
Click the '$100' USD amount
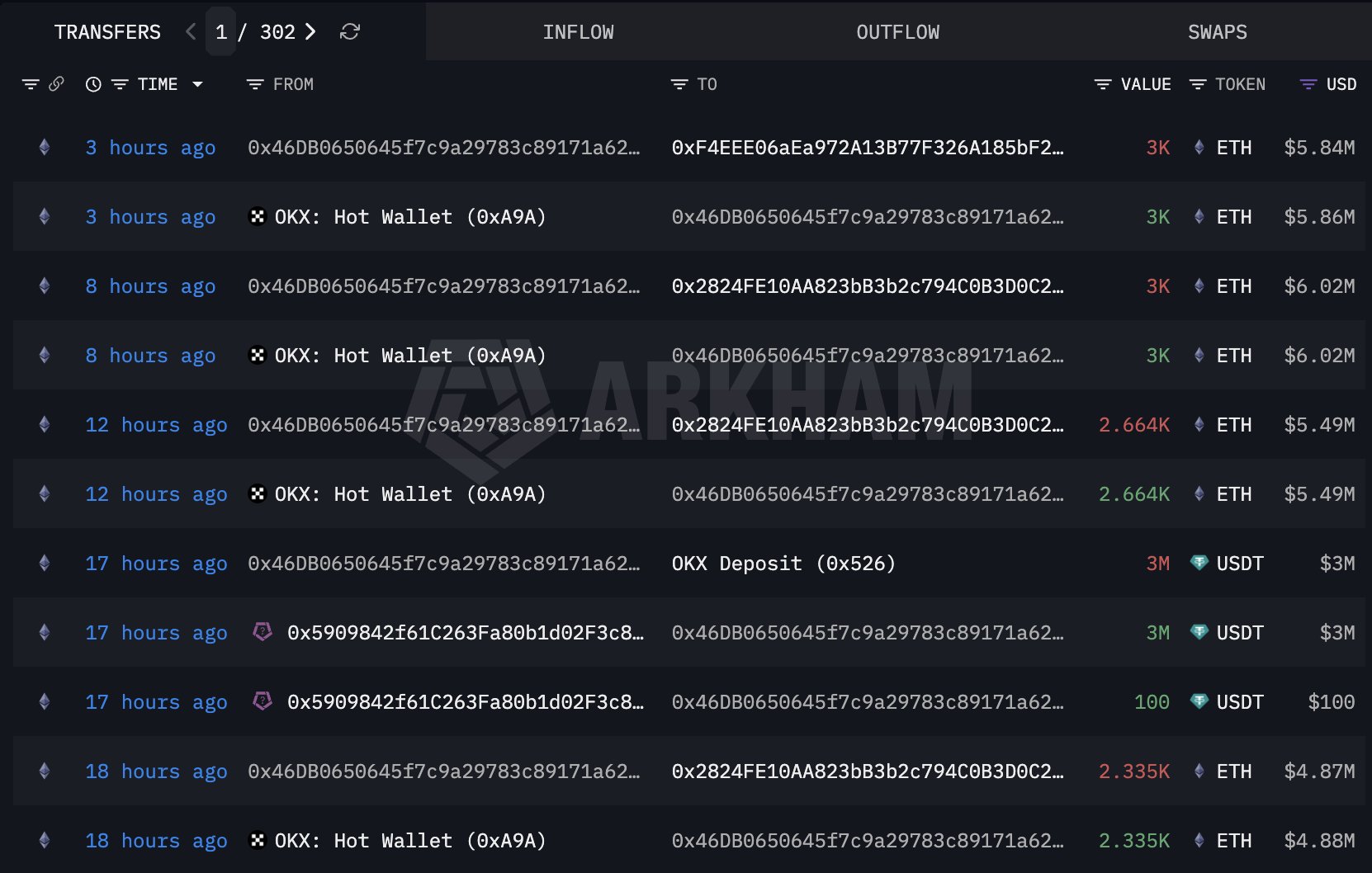(1332, 702)
